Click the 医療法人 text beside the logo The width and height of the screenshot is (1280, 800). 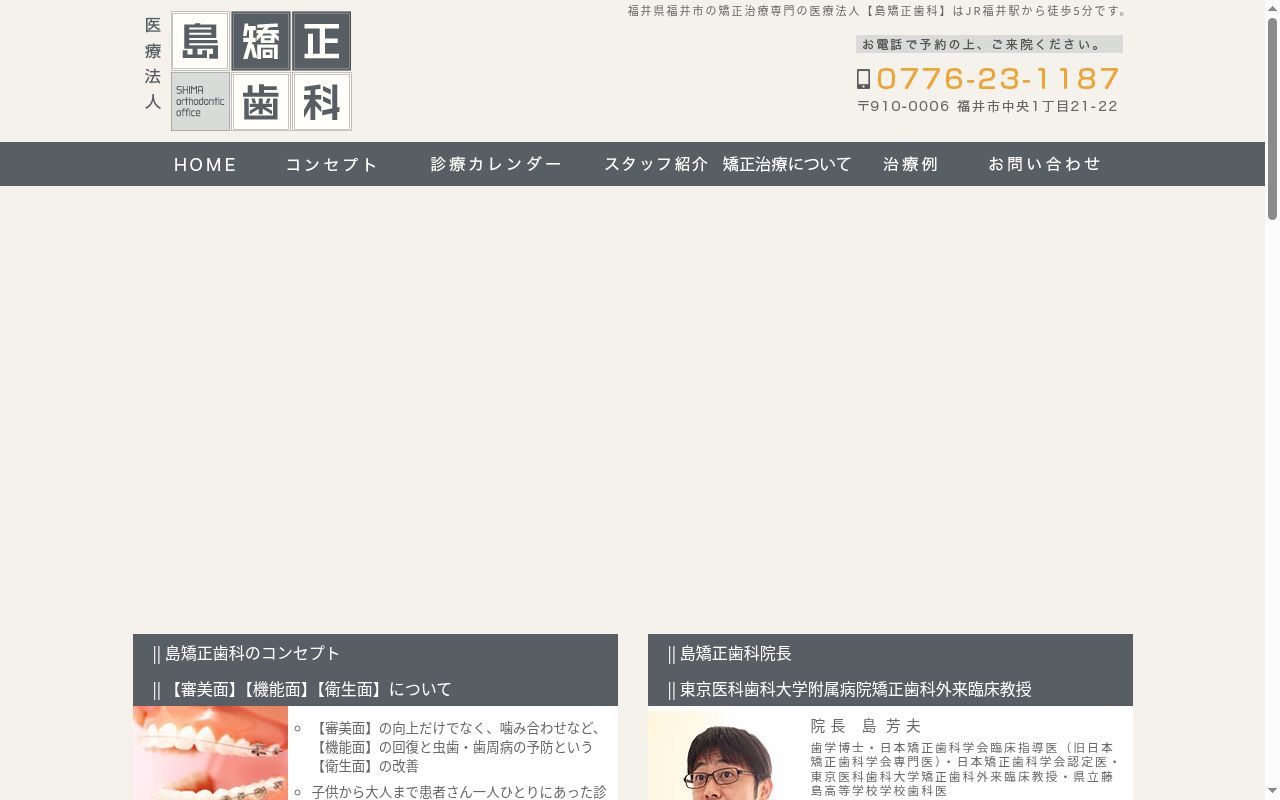(x=153, y=63)
